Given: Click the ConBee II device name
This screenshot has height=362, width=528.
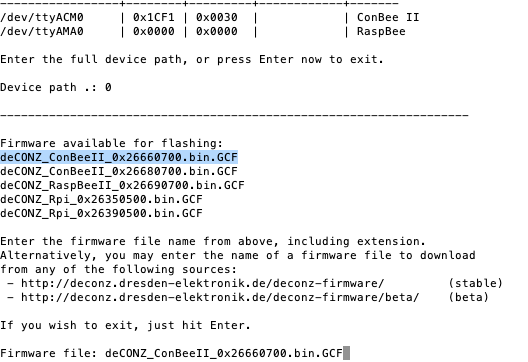Looking at the screenshot, I should pos(388,17).
